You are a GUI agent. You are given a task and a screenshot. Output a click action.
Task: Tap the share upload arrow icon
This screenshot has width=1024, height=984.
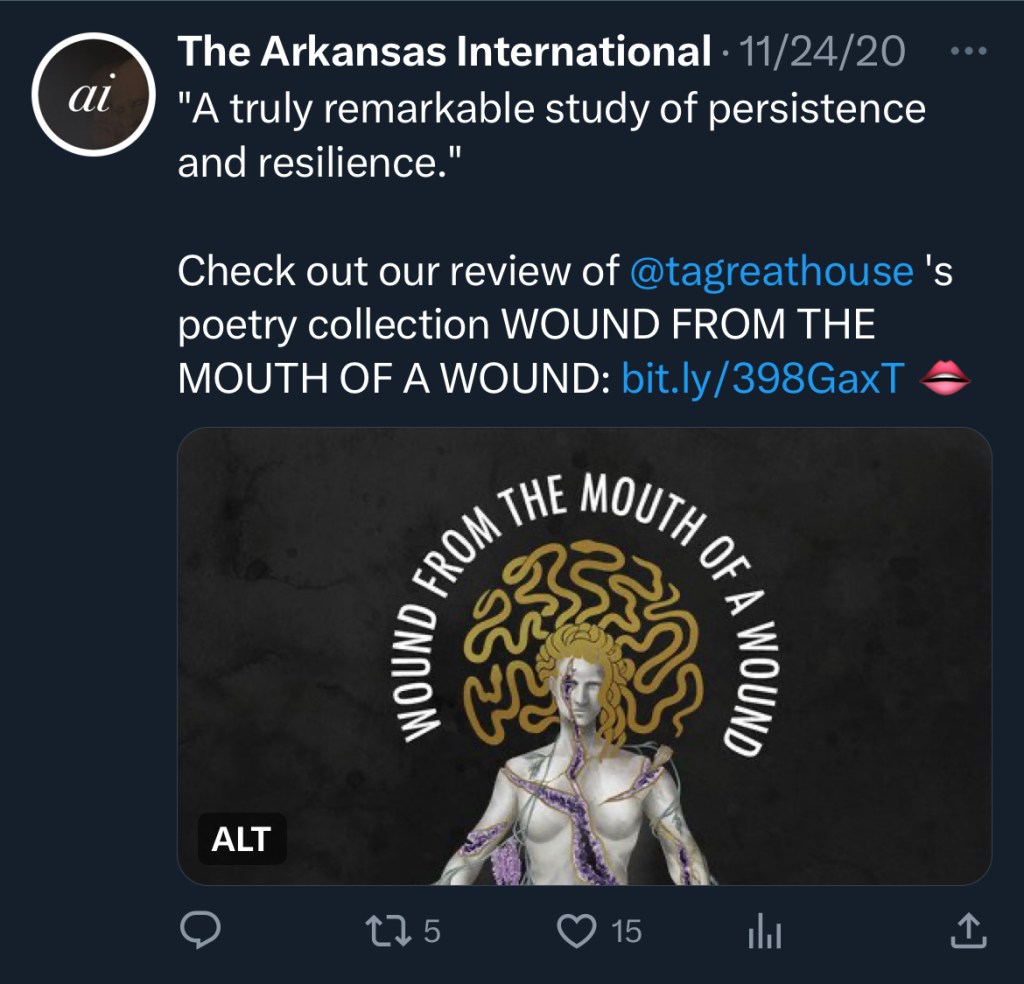point(968,930)
